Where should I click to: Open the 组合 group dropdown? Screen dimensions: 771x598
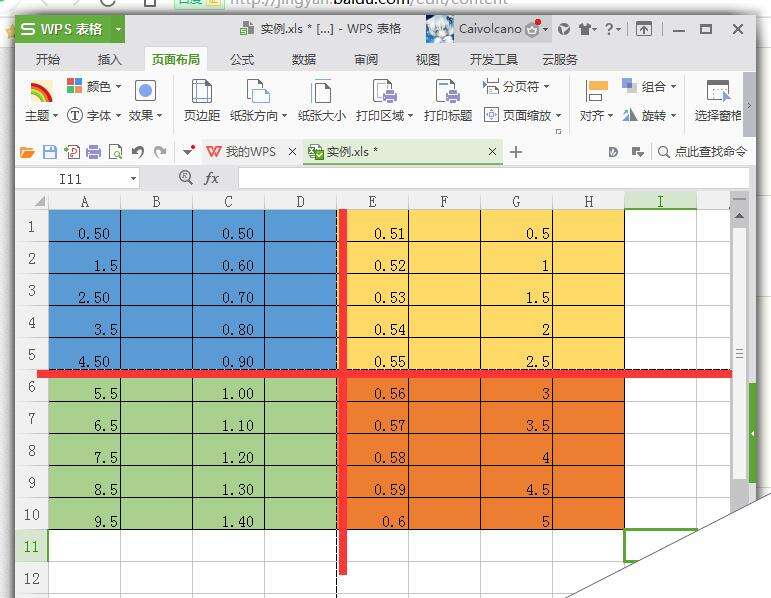tap(649, 87)
